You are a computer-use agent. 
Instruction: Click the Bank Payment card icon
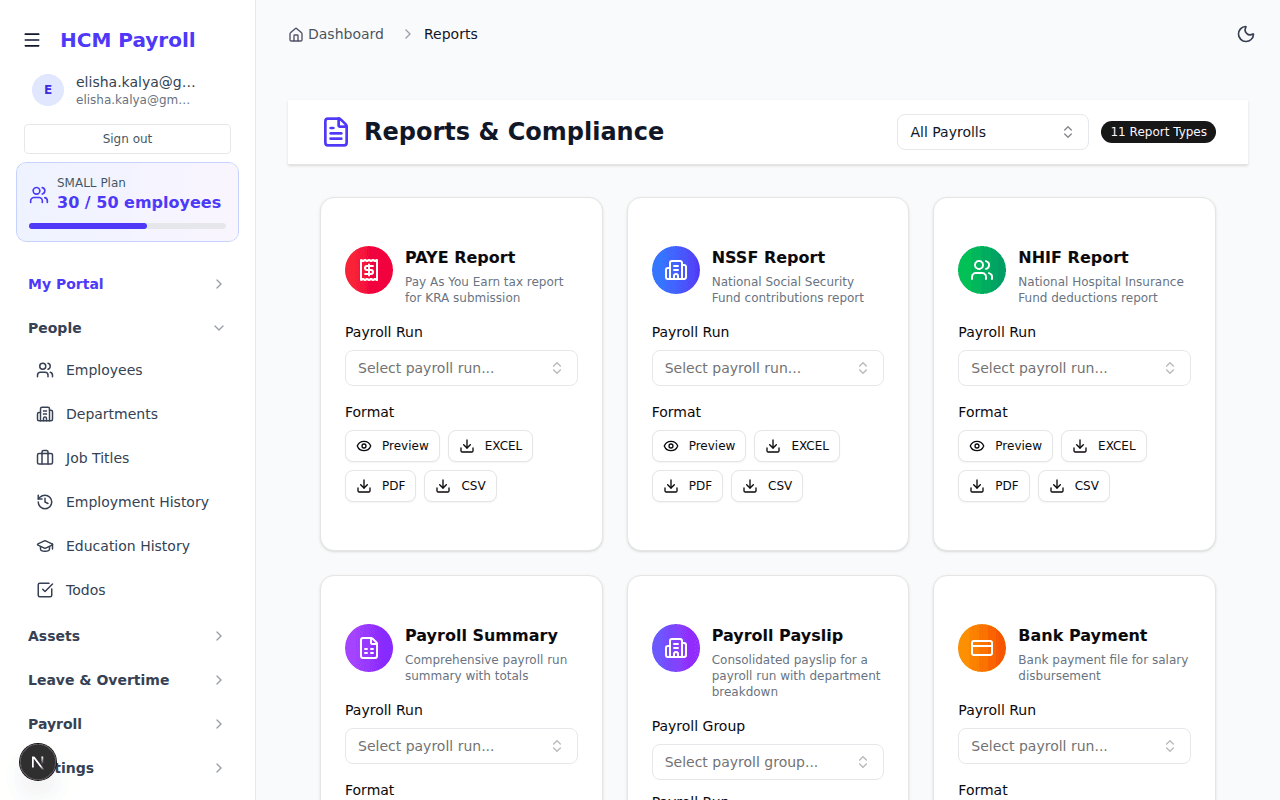click(981, 648)
